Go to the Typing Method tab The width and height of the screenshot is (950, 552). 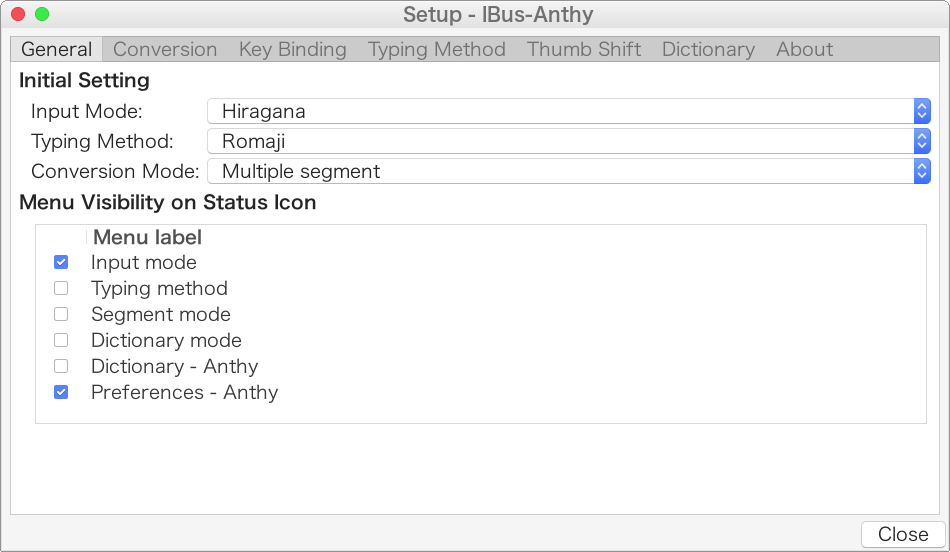pyautogui.click(x=436, y=49)
